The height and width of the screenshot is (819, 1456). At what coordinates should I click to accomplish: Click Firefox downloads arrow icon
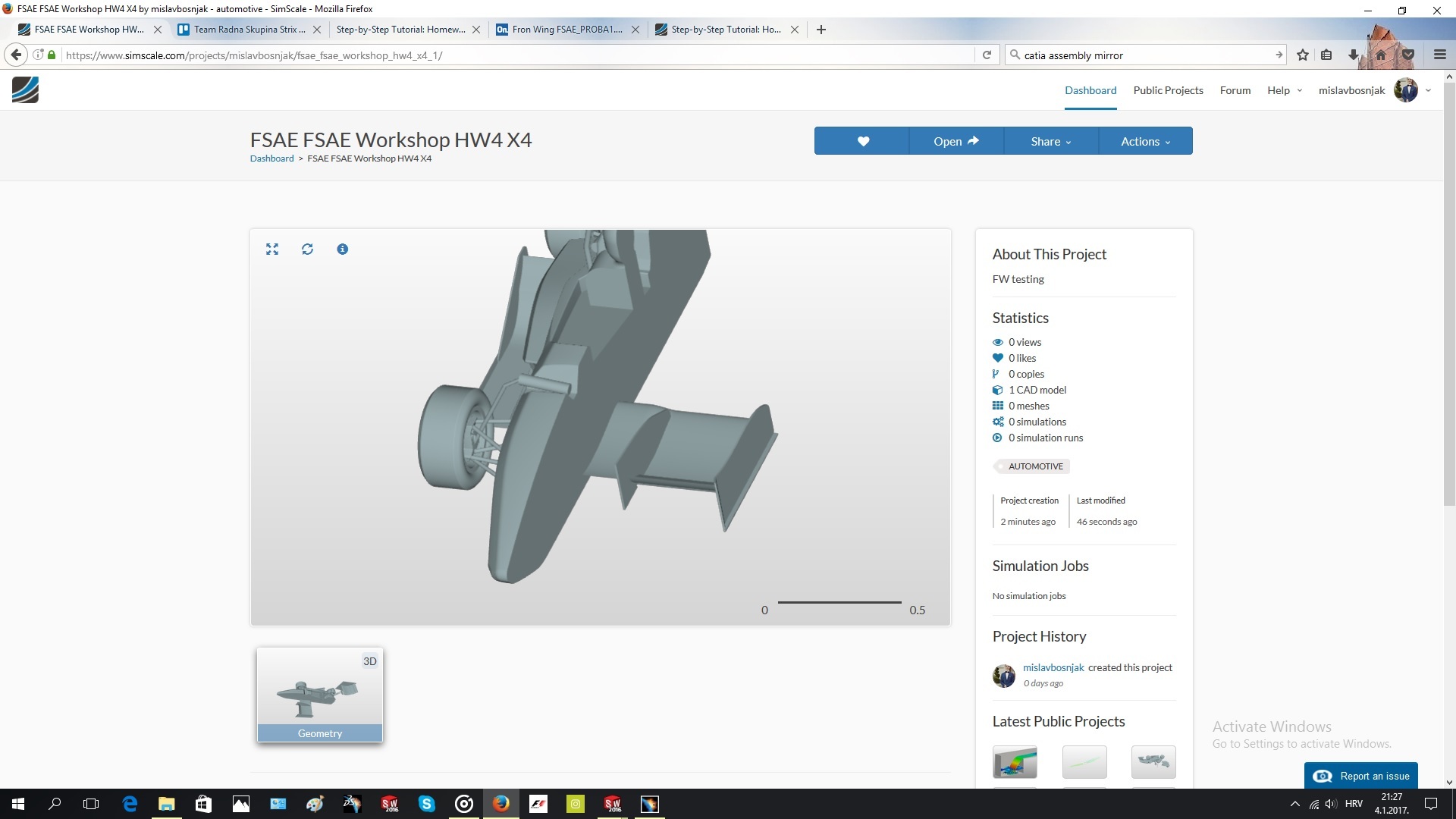point(1353,55)
